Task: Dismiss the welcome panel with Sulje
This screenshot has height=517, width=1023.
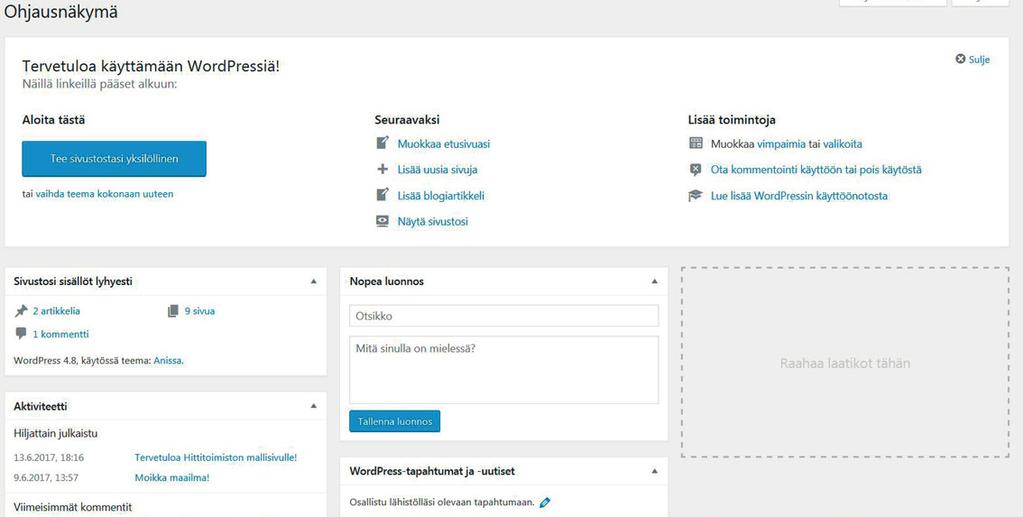Action: coord(973,59)
